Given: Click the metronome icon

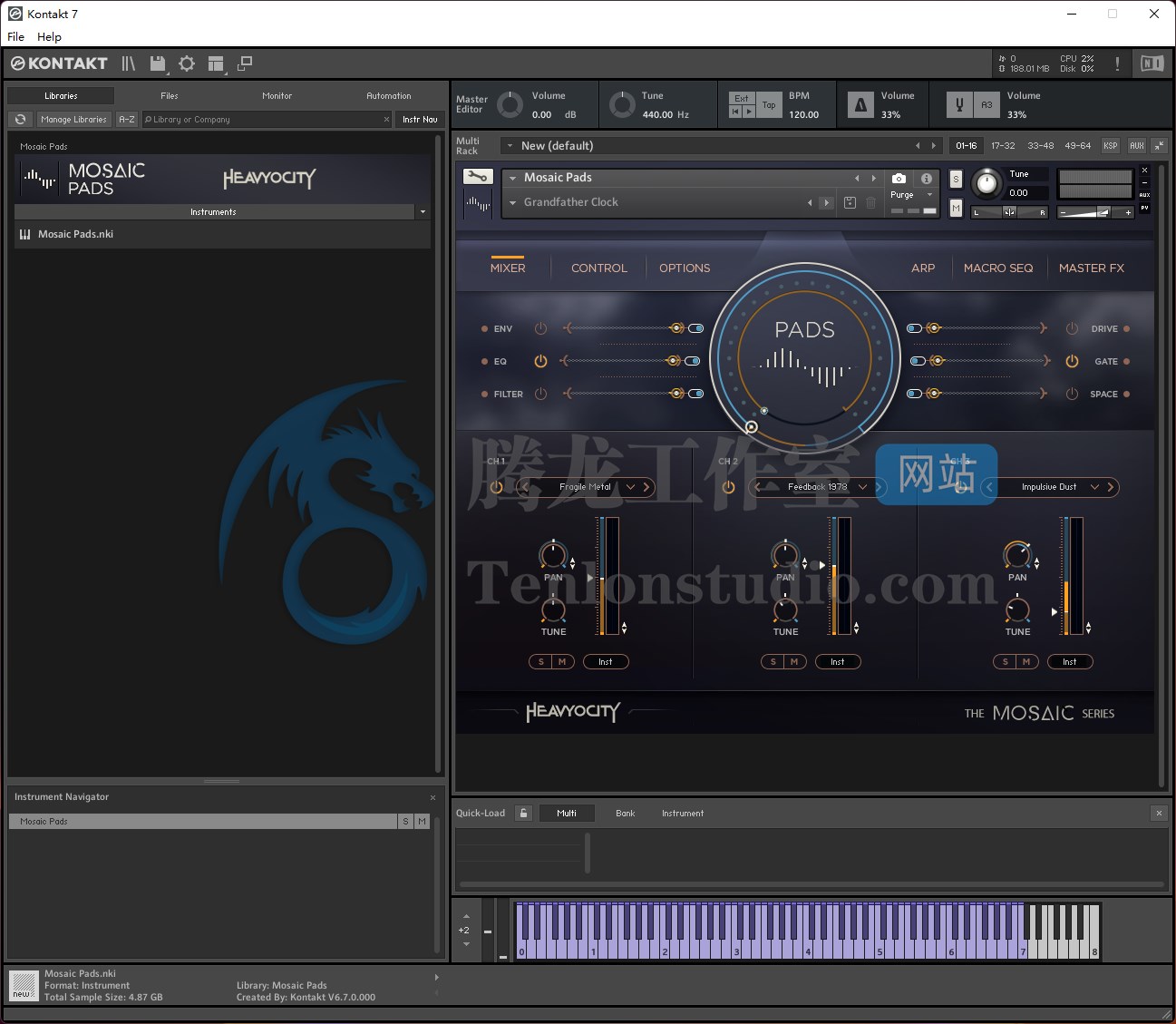Looking at the screenshot, I should tap(860, 105).
